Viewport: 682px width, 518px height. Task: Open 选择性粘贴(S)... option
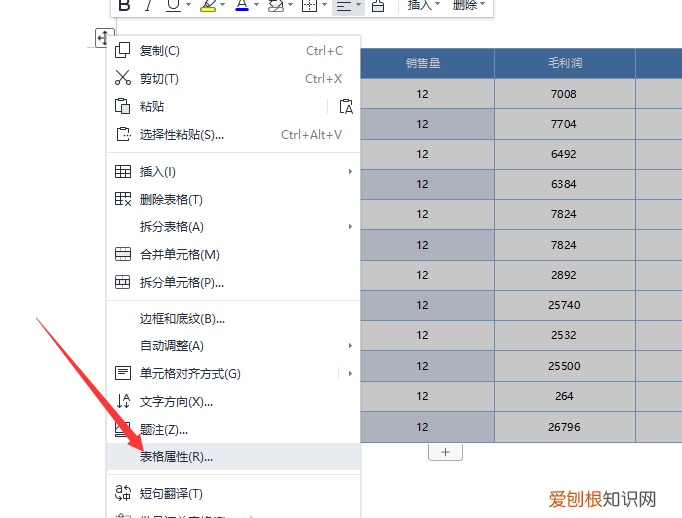click(233, 135)
